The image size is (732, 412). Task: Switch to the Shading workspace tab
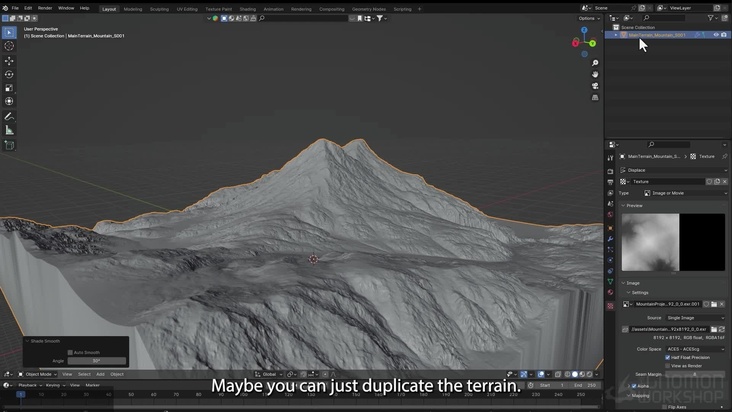click(x=247, y=8)
